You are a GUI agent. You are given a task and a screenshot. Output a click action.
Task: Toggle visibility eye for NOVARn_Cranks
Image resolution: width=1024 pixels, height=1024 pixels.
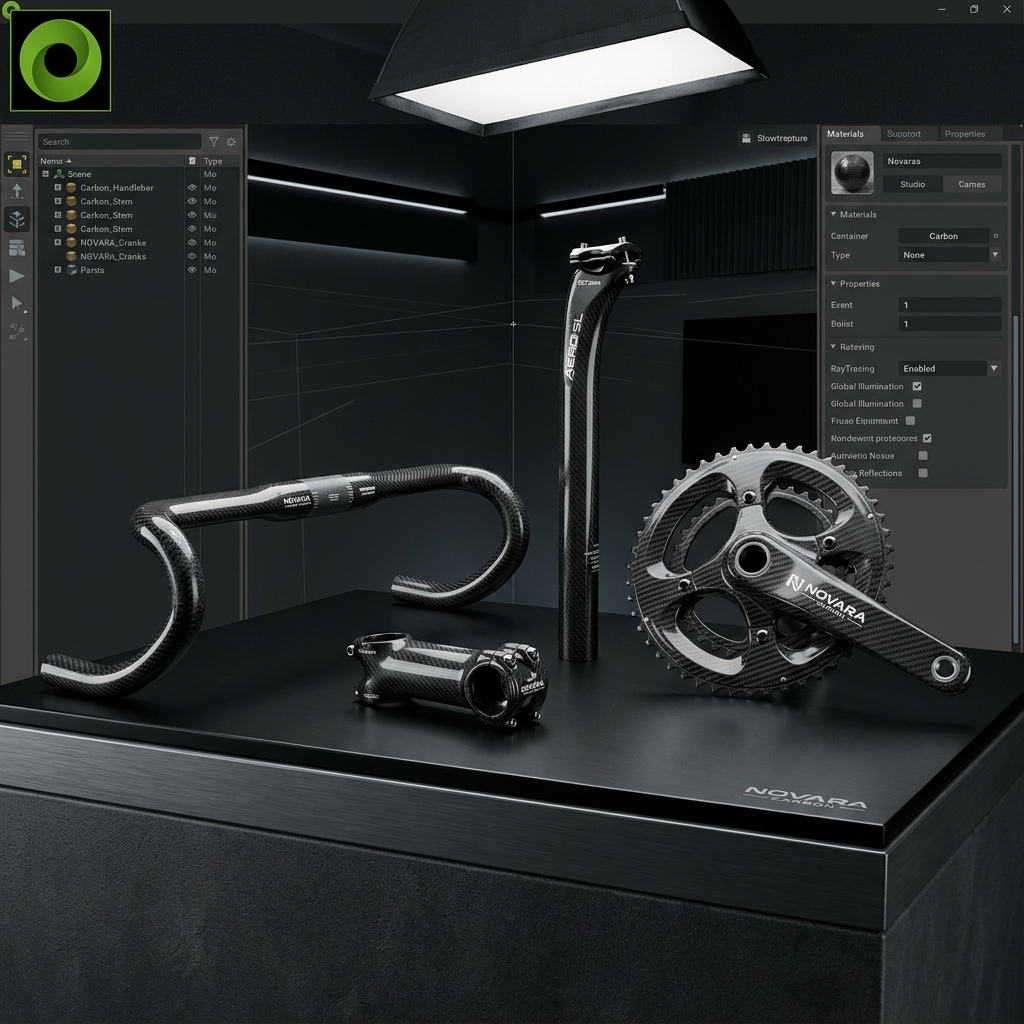click(192, 256)
